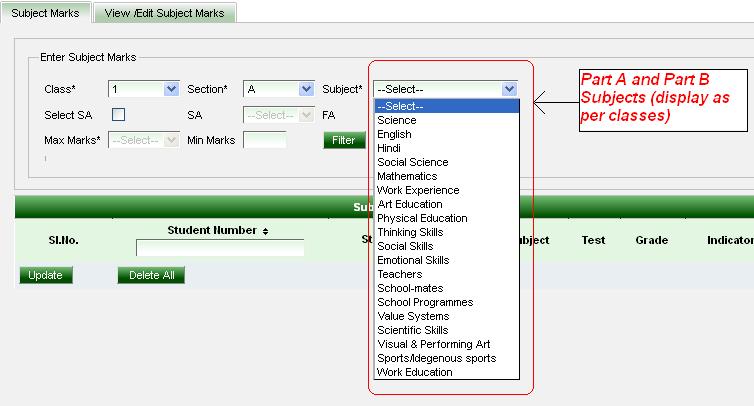Click the Delete All button
Image resolution: width=754 pixels, height=406 pixels.
(x=151, y=275)
